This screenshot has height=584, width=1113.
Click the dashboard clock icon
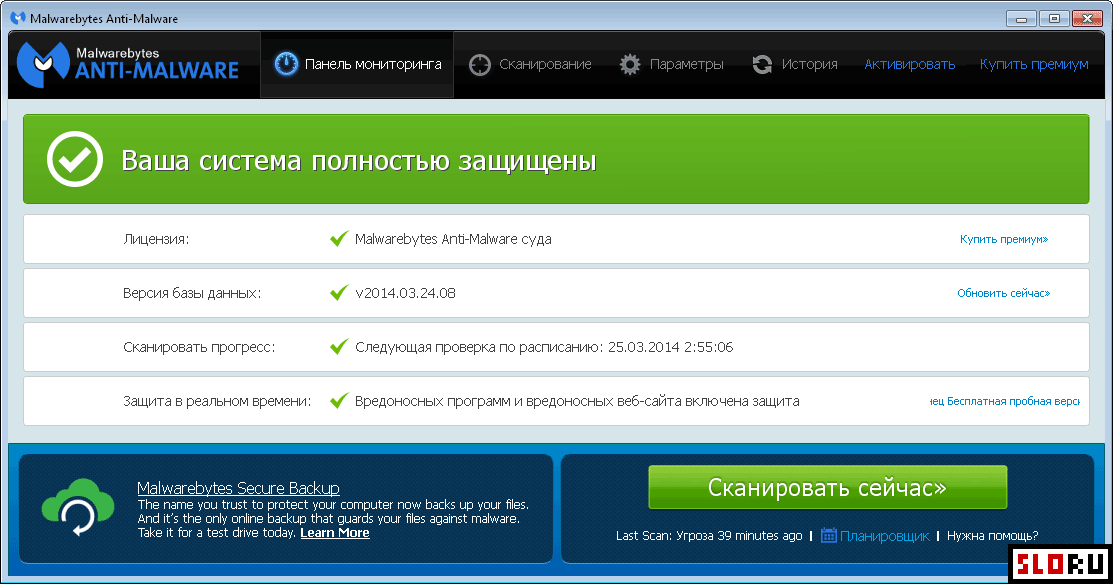coord(286,64)
